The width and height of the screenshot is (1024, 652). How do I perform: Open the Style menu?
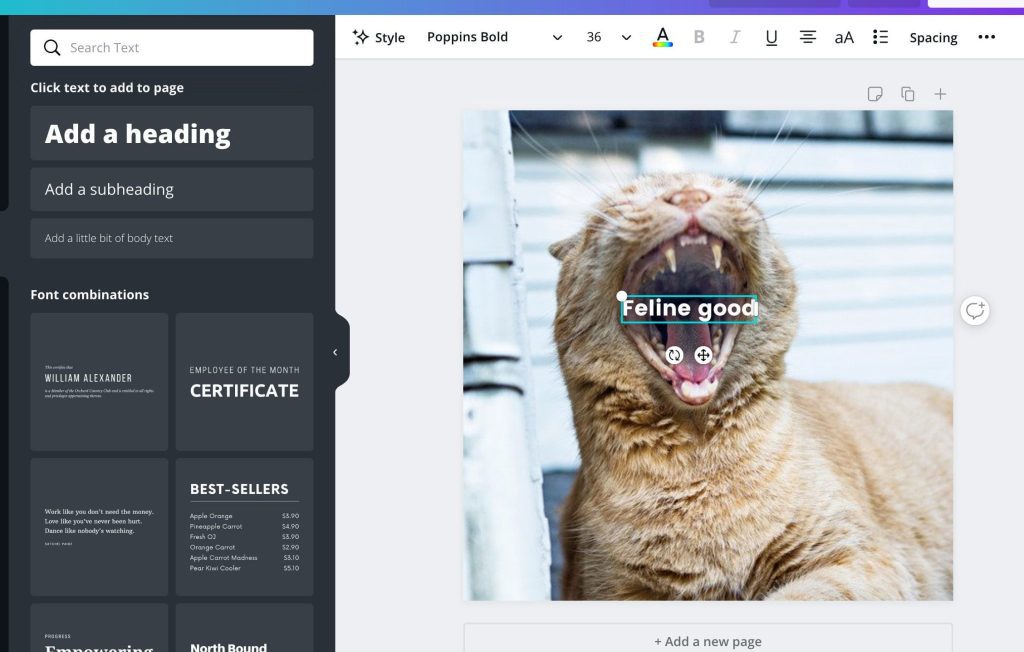point(379,37)
